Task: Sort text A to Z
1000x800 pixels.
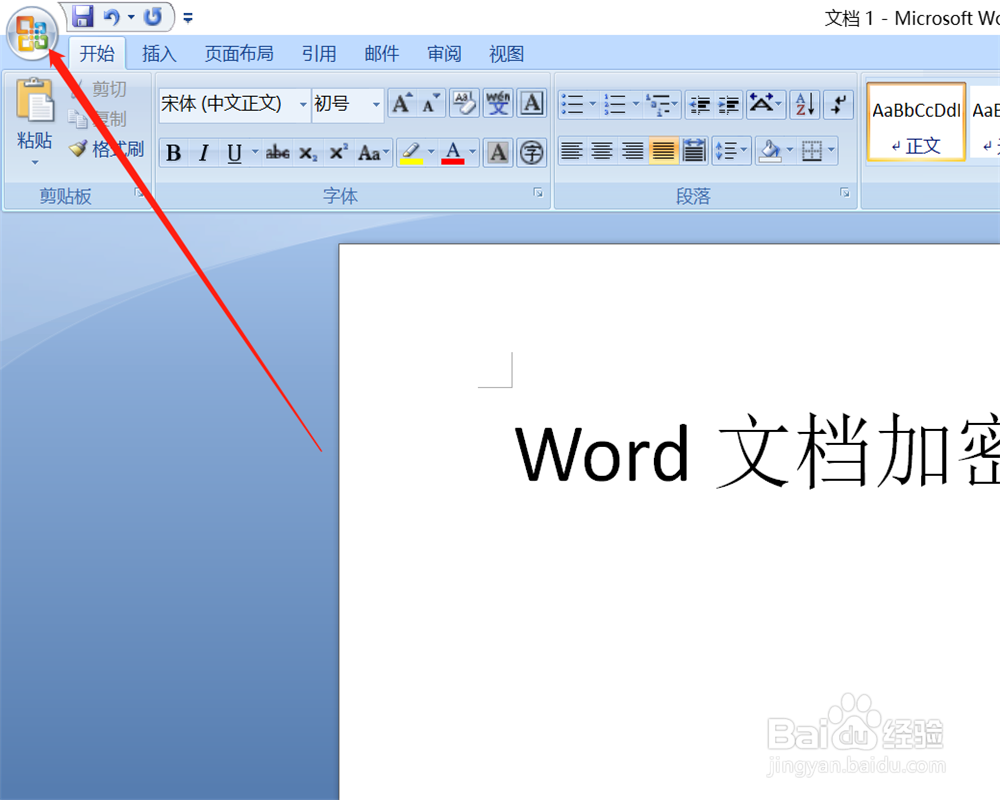Action: (805, 104)
